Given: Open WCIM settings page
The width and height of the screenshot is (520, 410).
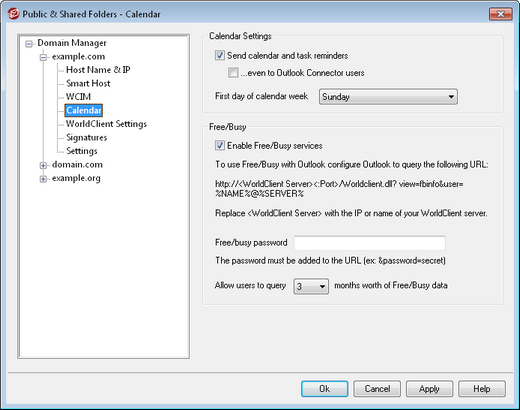Looking at the screenshot, I should (78, 97).
